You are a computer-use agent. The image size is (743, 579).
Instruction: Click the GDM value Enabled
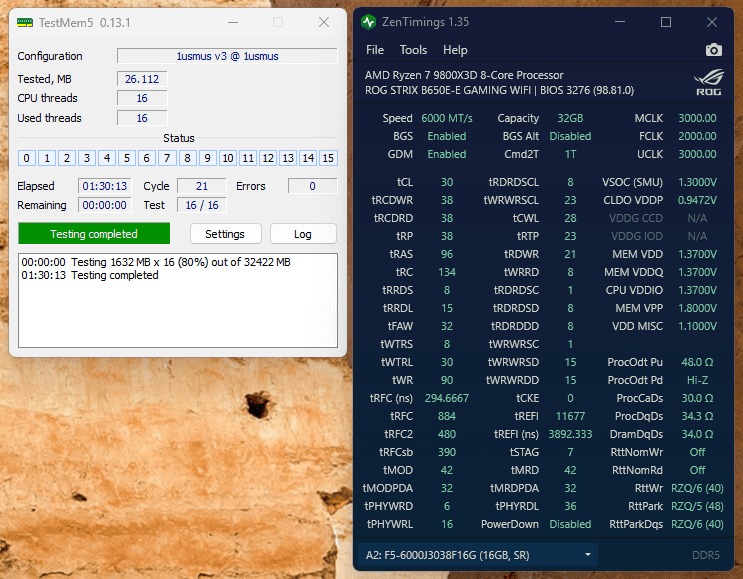(447, 154)
